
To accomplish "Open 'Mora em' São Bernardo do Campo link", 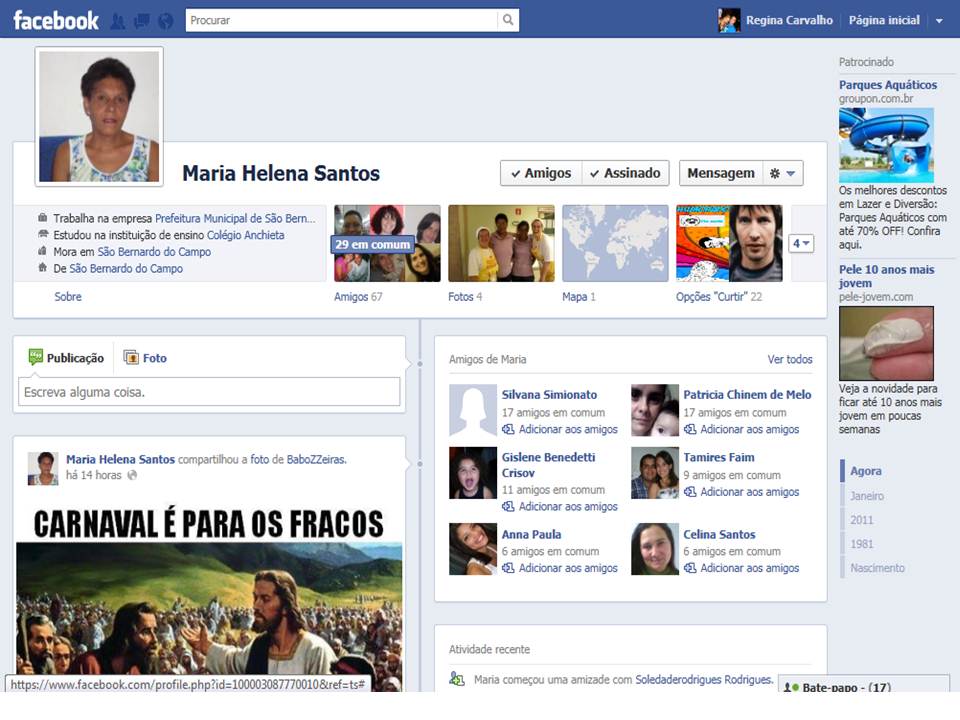I will click(154, 252).
